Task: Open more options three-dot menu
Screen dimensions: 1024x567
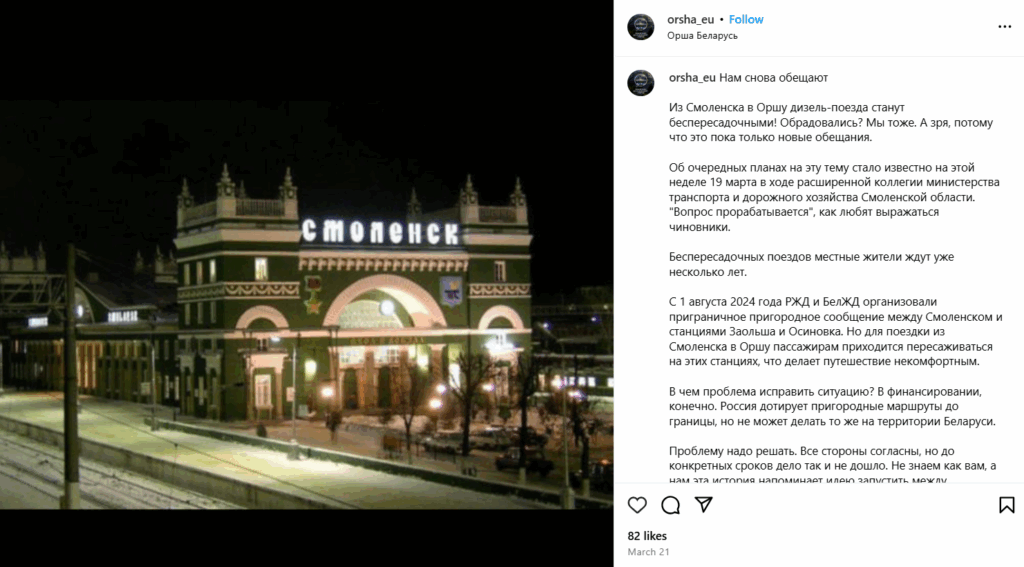Action: (x=1004, y=27)
